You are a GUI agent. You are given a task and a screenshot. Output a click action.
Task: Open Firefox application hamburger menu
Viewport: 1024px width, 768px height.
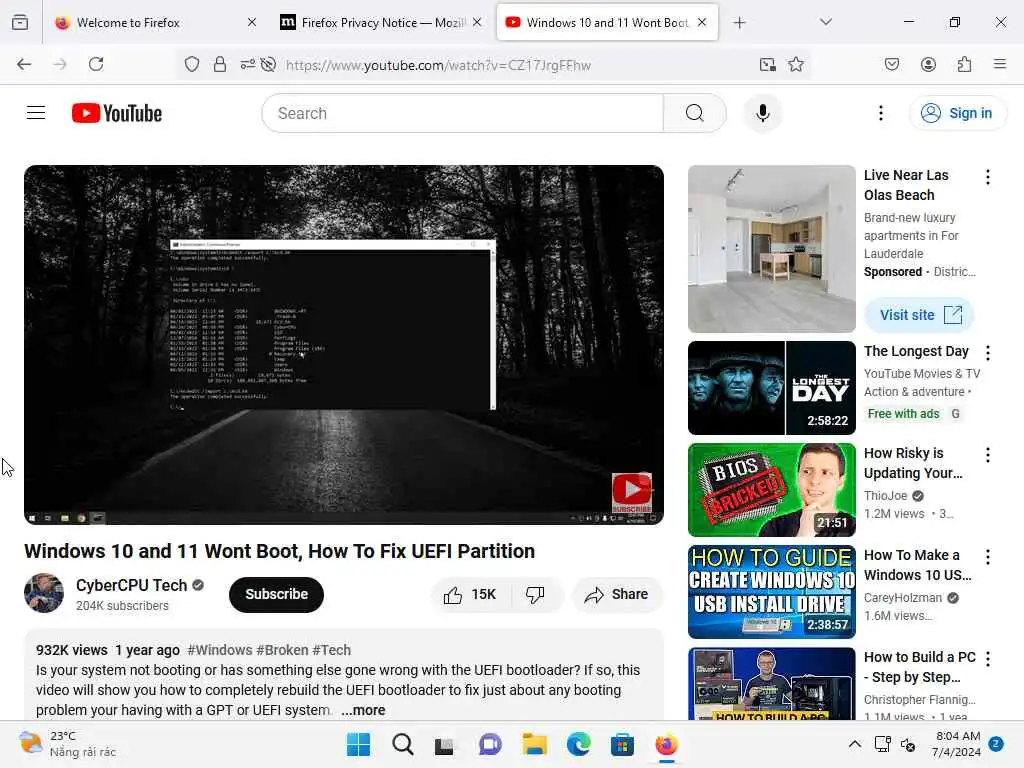[x=1000, y=64]
